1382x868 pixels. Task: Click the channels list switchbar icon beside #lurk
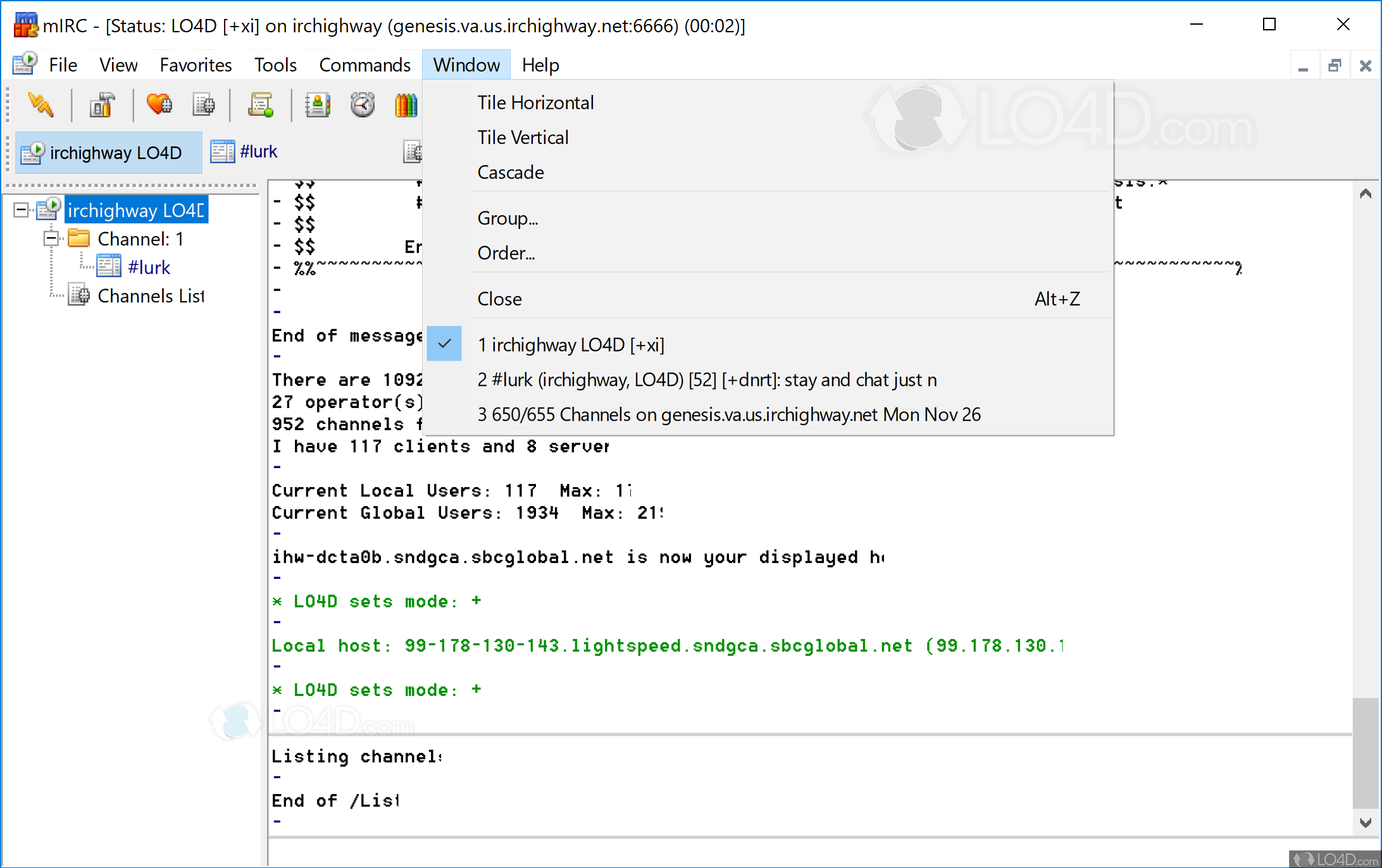click(413, 152)
